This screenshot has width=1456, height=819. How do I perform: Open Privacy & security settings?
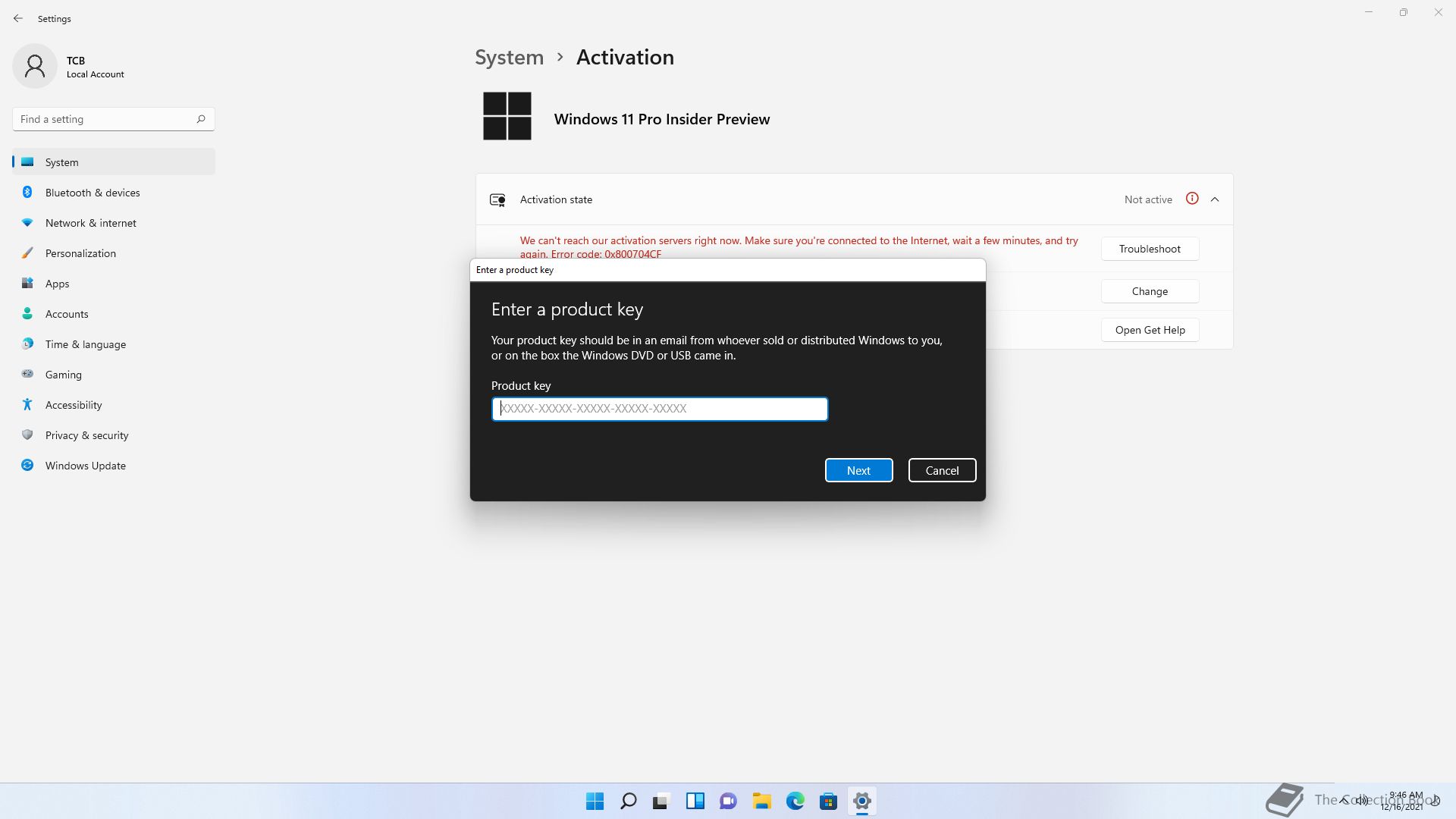click(114, 435)
